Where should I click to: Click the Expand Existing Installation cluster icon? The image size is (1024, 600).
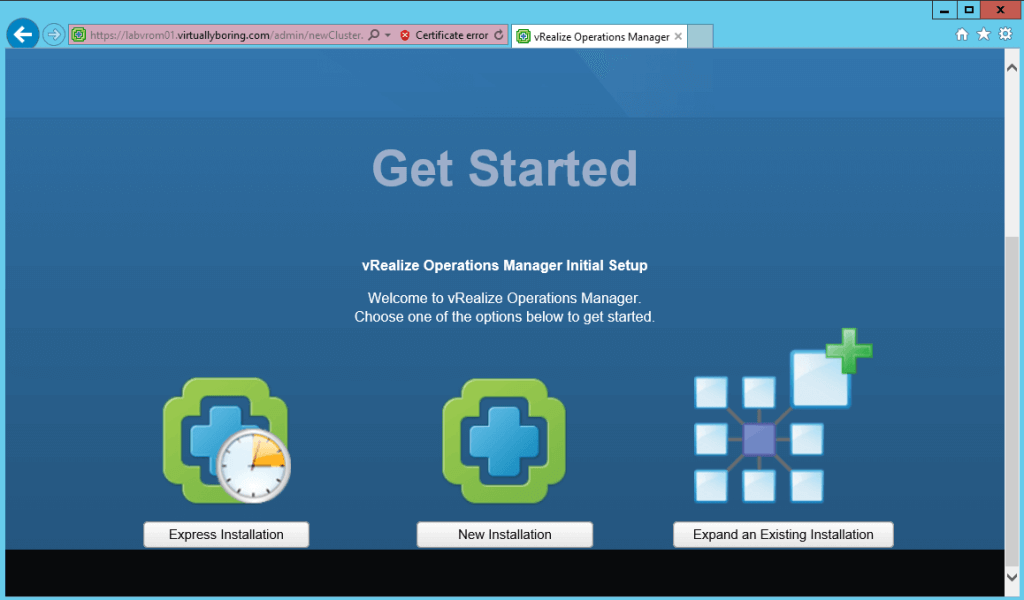(782, 416)
